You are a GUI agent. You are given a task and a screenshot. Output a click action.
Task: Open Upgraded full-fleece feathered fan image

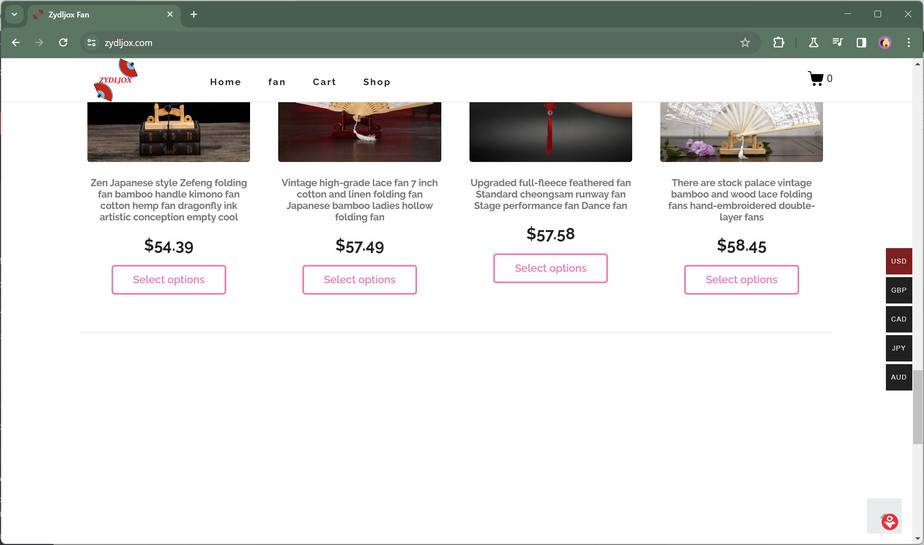pos(550,132)
